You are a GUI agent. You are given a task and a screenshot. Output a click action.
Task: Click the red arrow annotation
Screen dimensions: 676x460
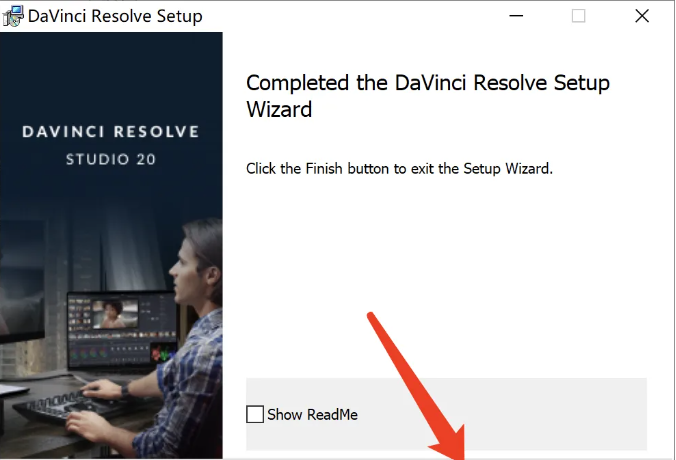point(417,388)
